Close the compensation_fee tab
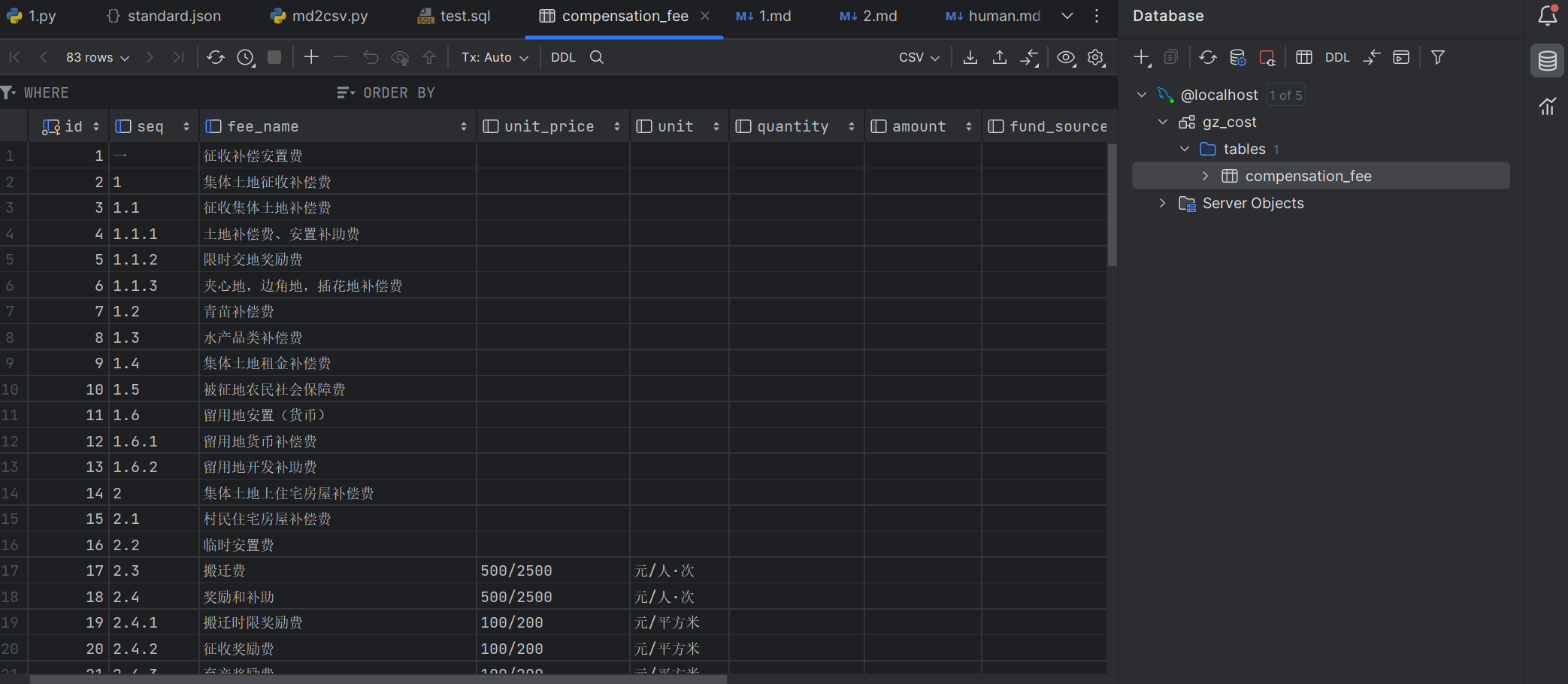Viewport: 1568px width, 684px height. coord(705,16)
